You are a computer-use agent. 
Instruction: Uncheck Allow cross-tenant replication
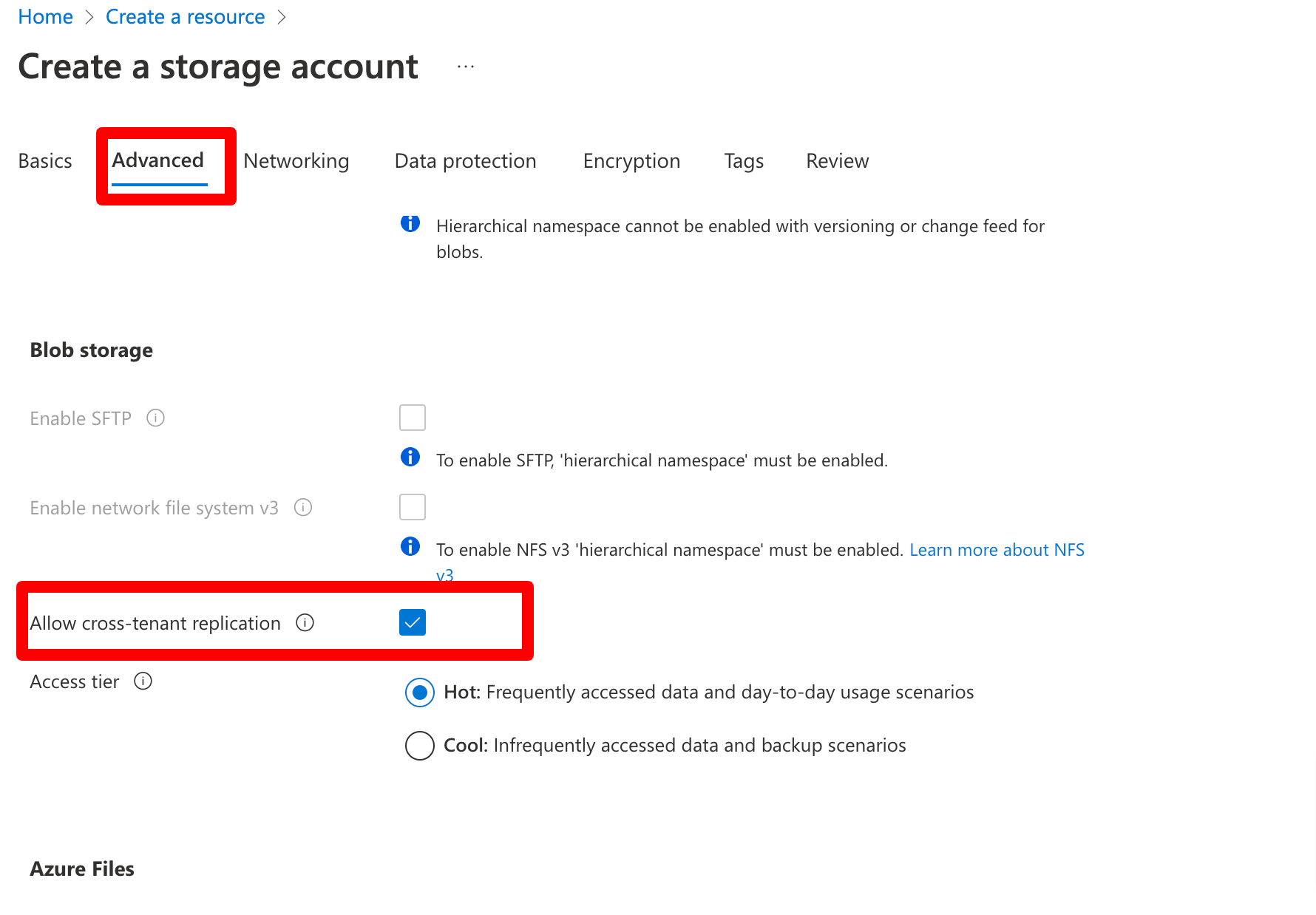coord(413,622)
